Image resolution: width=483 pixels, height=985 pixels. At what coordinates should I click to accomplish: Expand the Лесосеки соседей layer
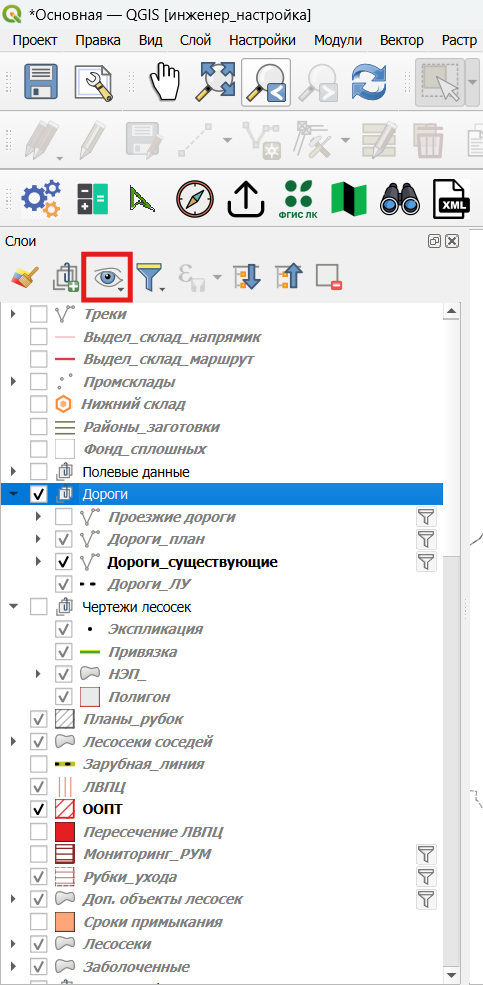[x=14, y=742]
